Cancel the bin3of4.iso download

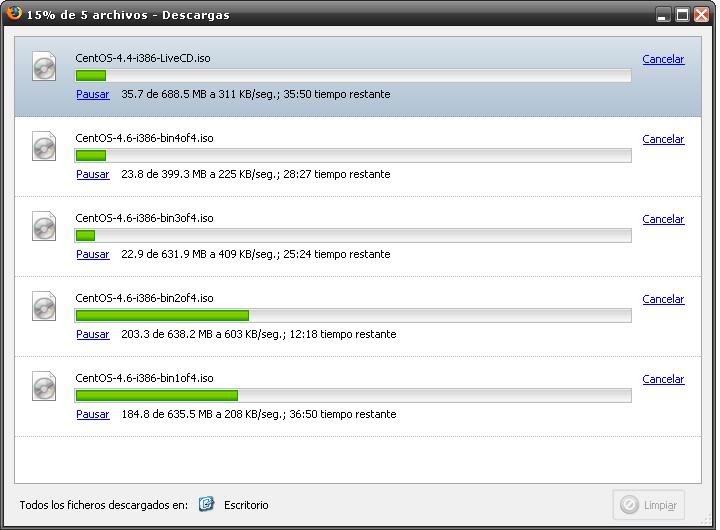click(x=663, y=219)
